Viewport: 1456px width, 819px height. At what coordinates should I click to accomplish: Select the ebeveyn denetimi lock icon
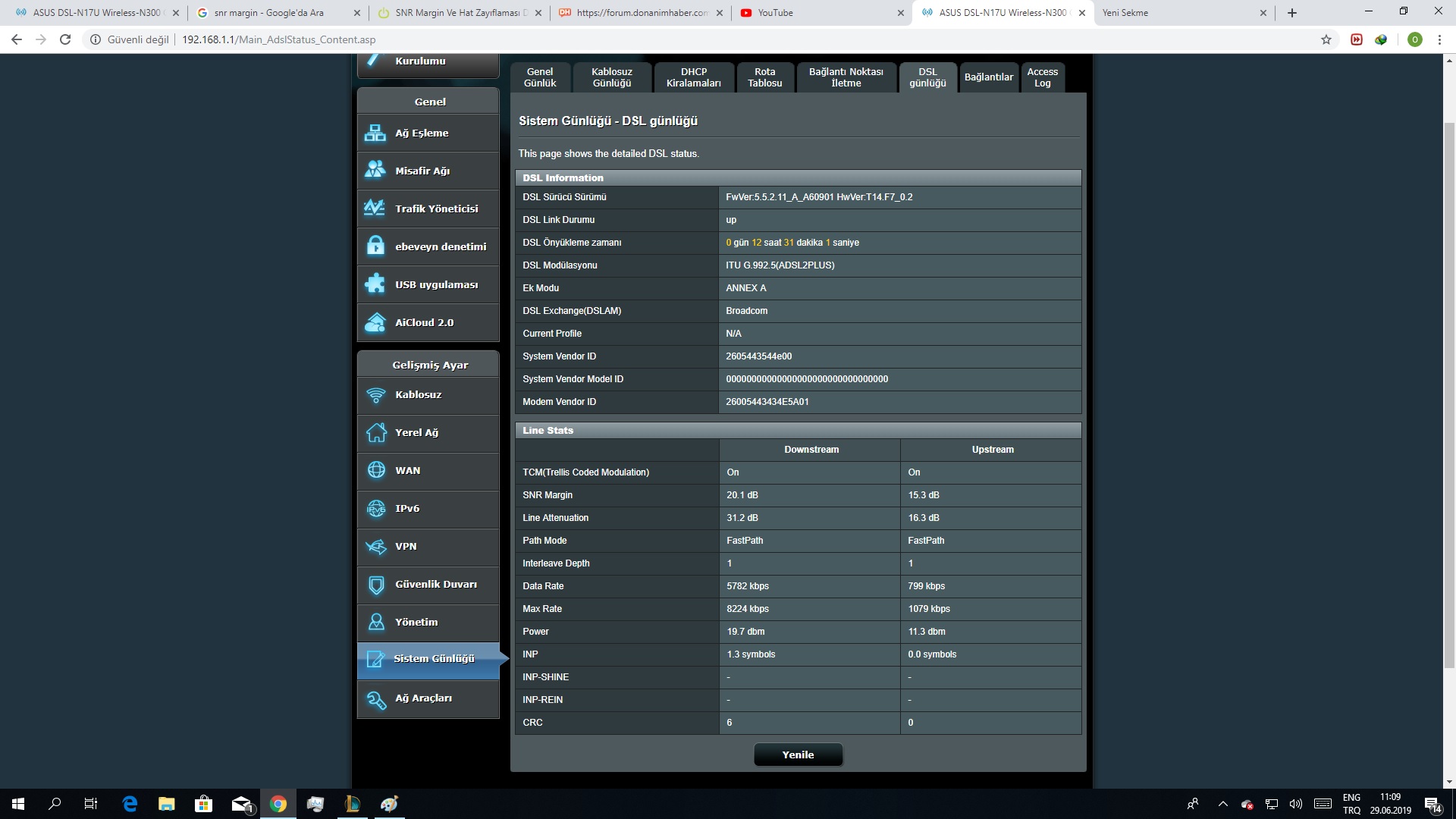[x=375, y=246]
